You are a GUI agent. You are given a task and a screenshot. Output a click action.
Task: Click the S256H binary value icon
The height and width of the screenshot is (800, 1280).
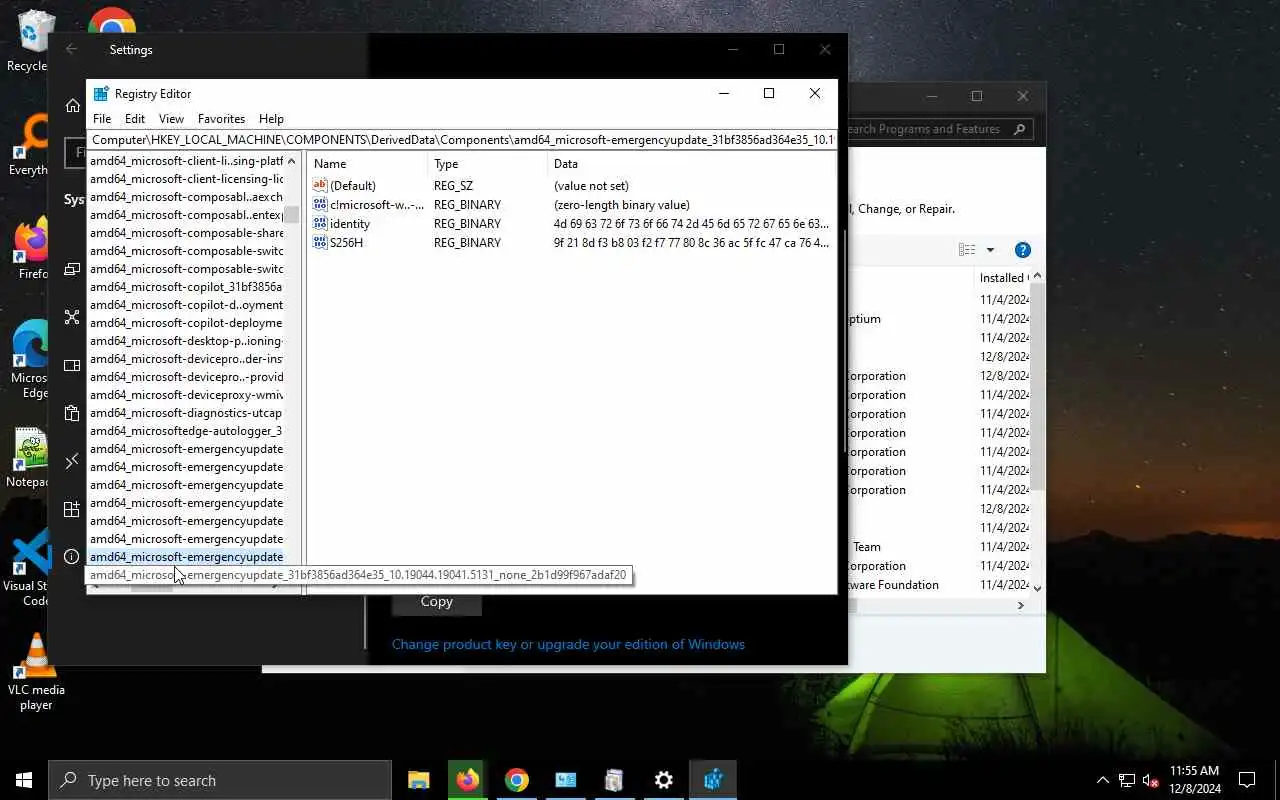(x=320, y=243)
